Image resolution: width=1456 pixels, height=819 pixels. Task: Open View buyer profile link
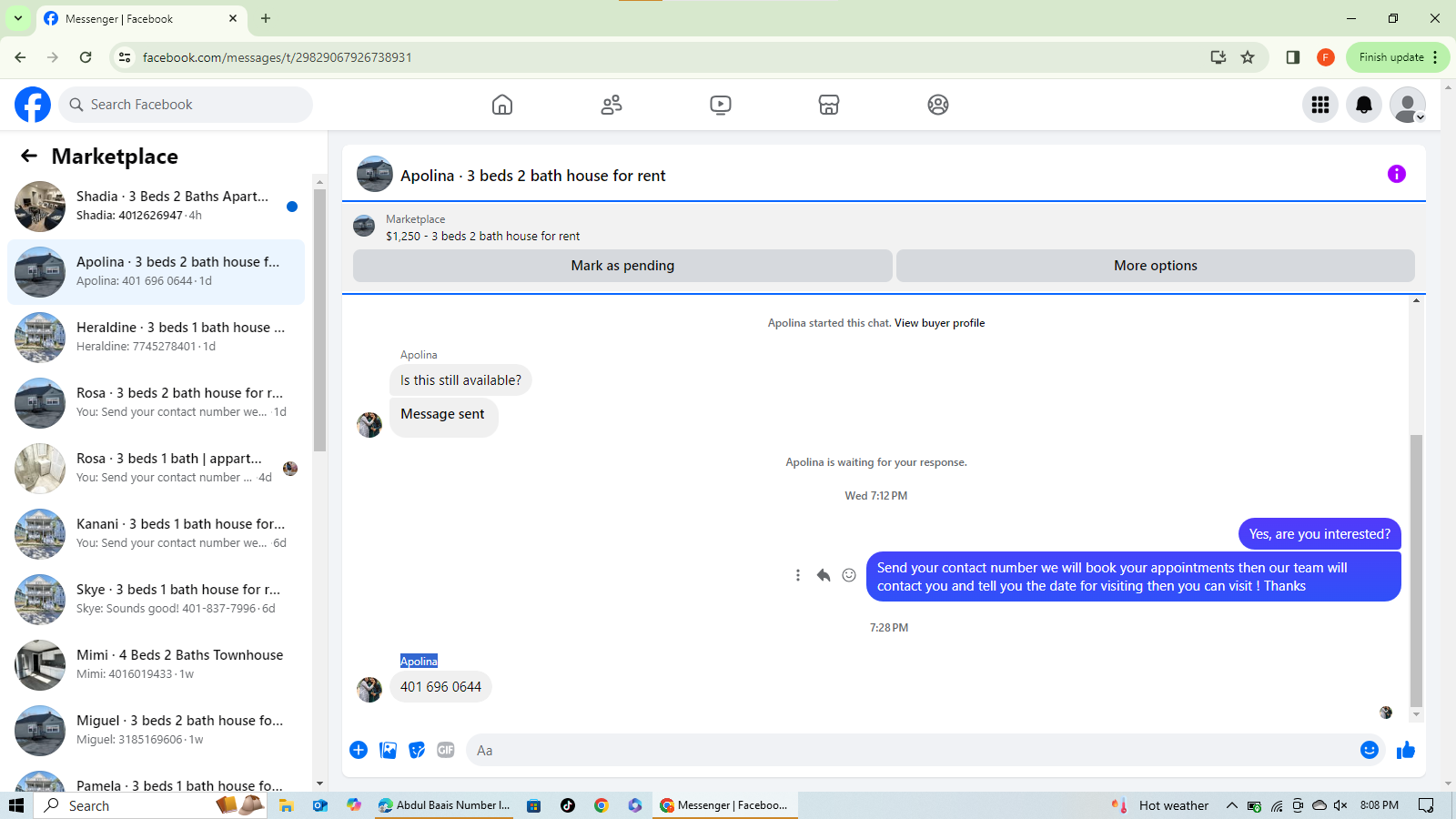pyautogui.click(x=939, y=323)
